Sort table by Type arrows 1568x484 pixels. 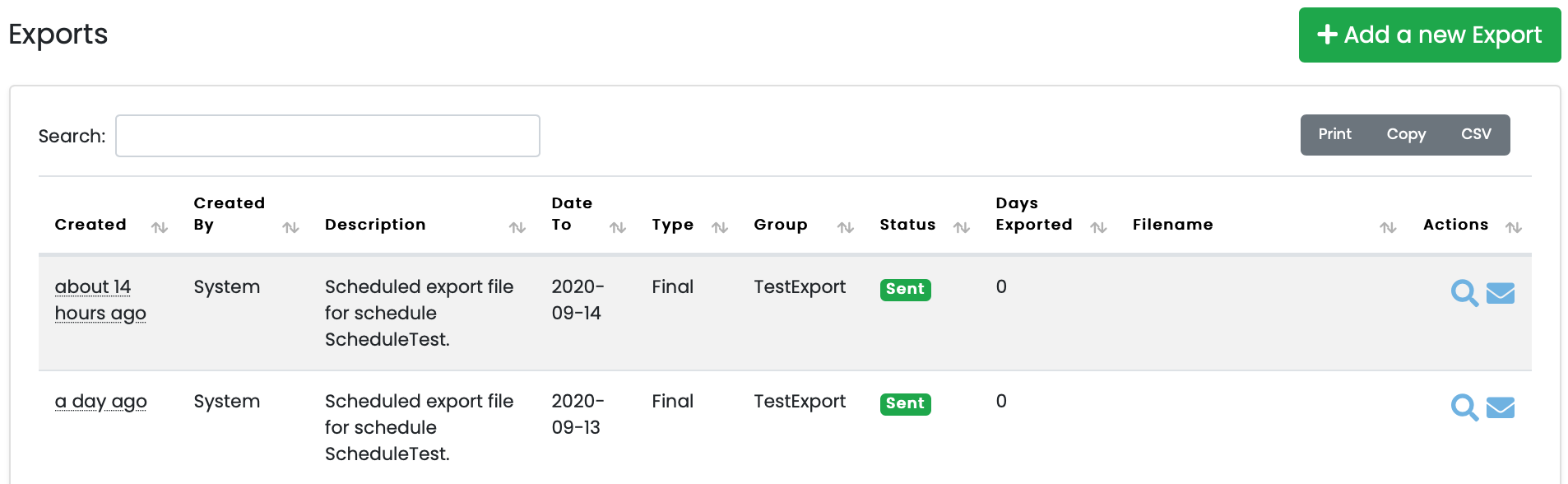[x=720, y=227]
